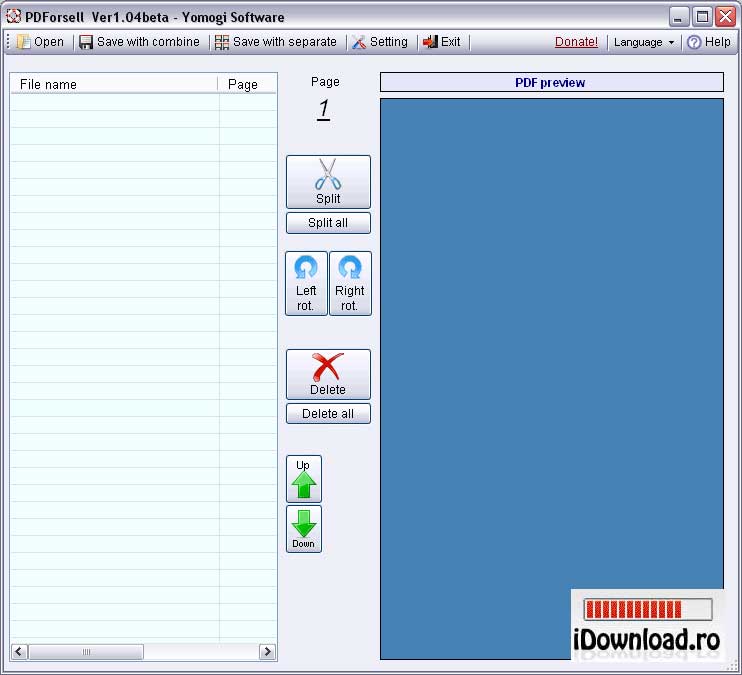Rotate the page with Right rot.
Screen dimensions: 742x675
350,283
